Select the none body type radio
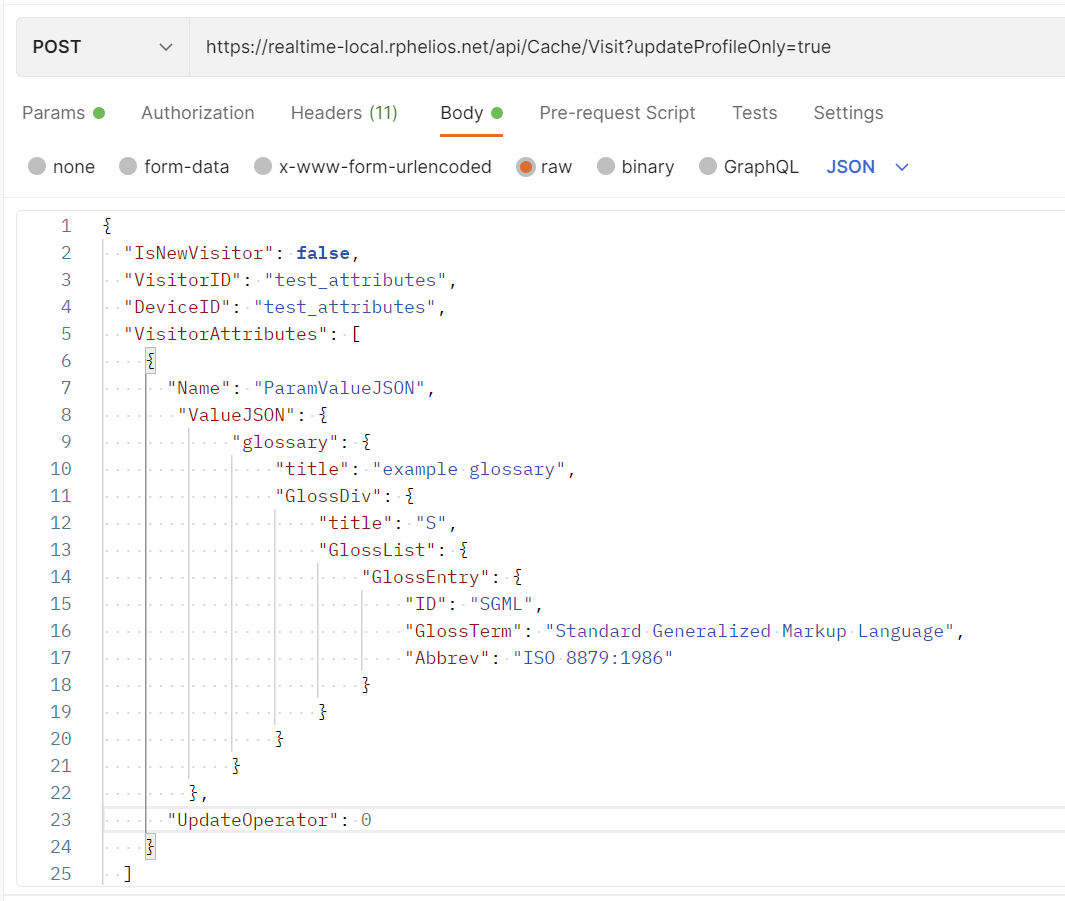Viewport: 1065px width, 901px height. 38,167
